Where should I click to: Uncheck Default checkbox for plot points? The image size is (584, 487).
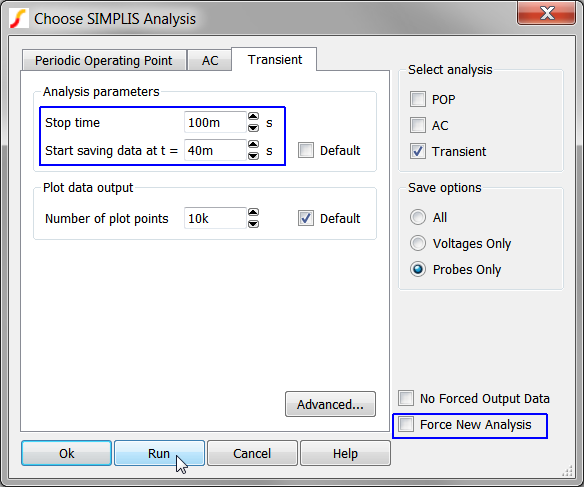306,218
